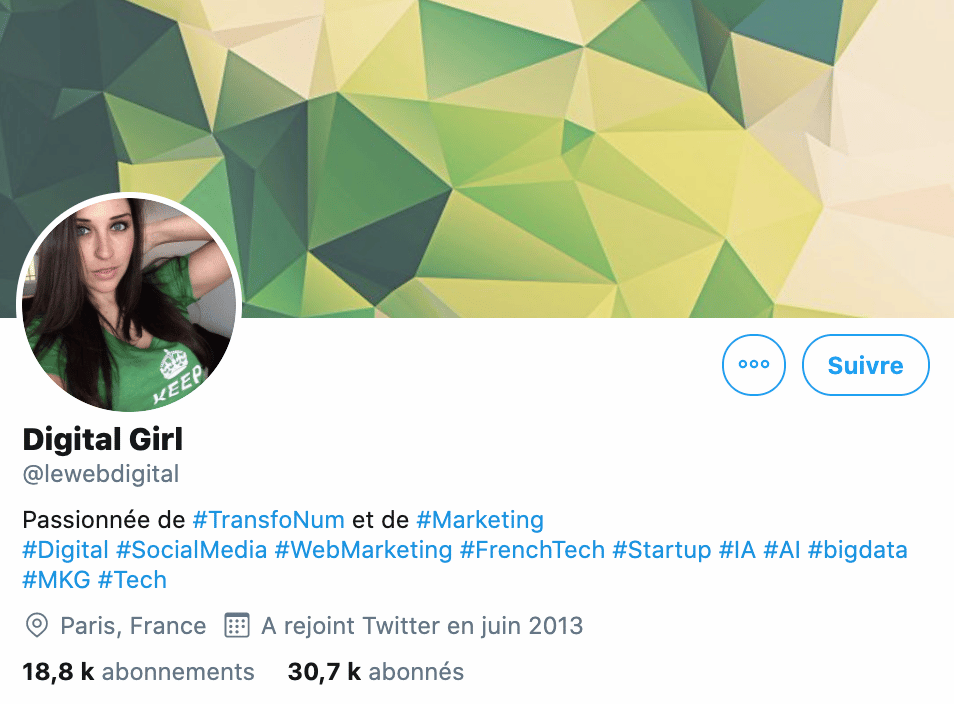Open the #TransfoNum hashtag link
Screen dimensions: 954x704
click(x=268, y=520)
